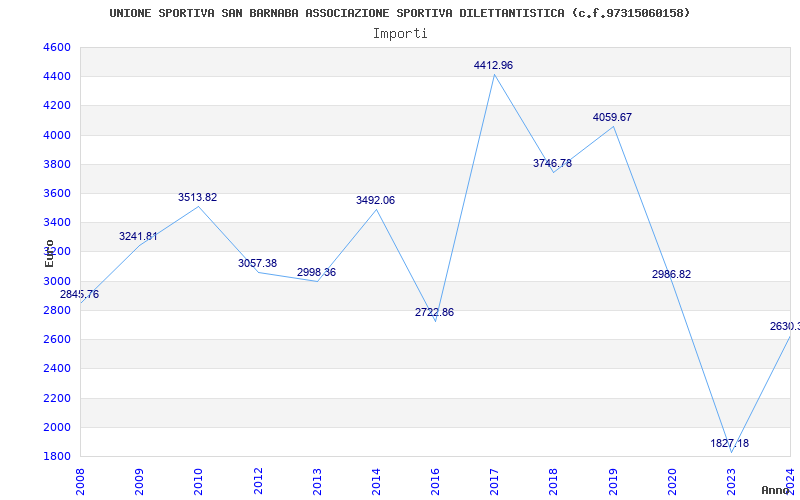Image resolution: width=800 pixels, height=500 pixels.
Task: Click the 2400 y-axis tick label
Action: tap(57, 368)
